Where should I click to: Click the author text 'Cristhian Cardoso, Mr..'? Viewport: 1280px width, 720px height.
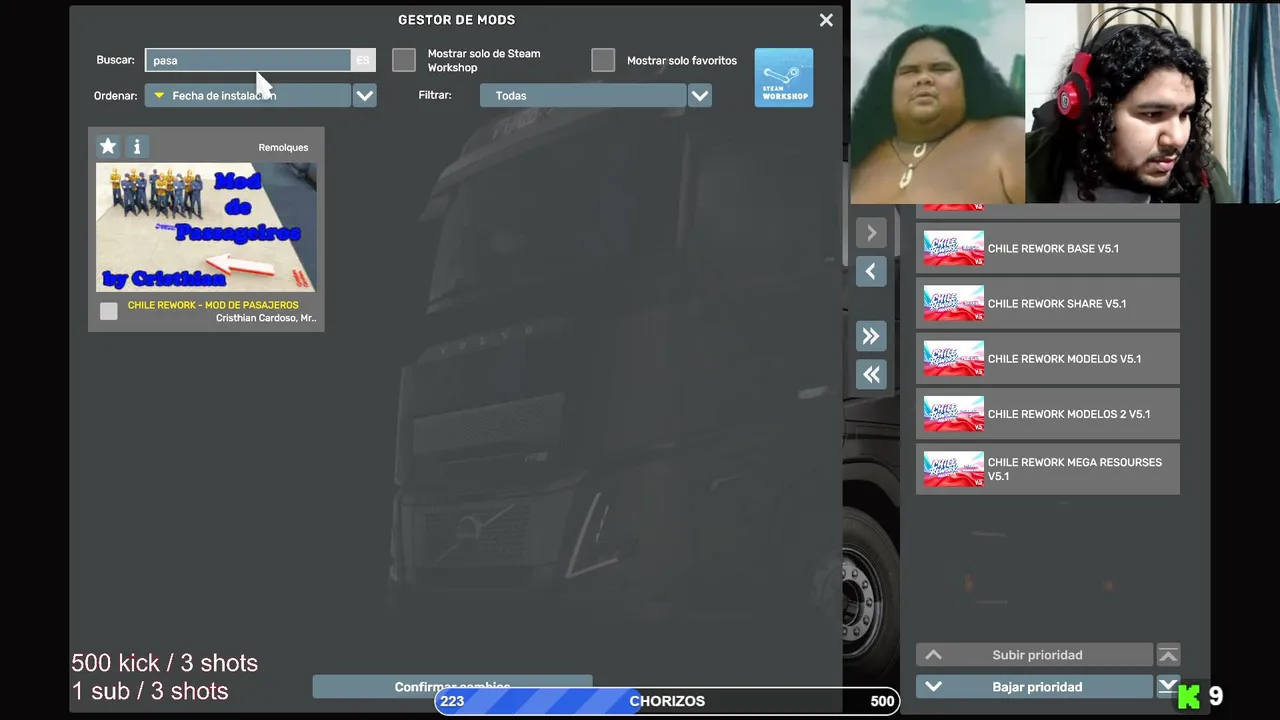click(266, 318)
